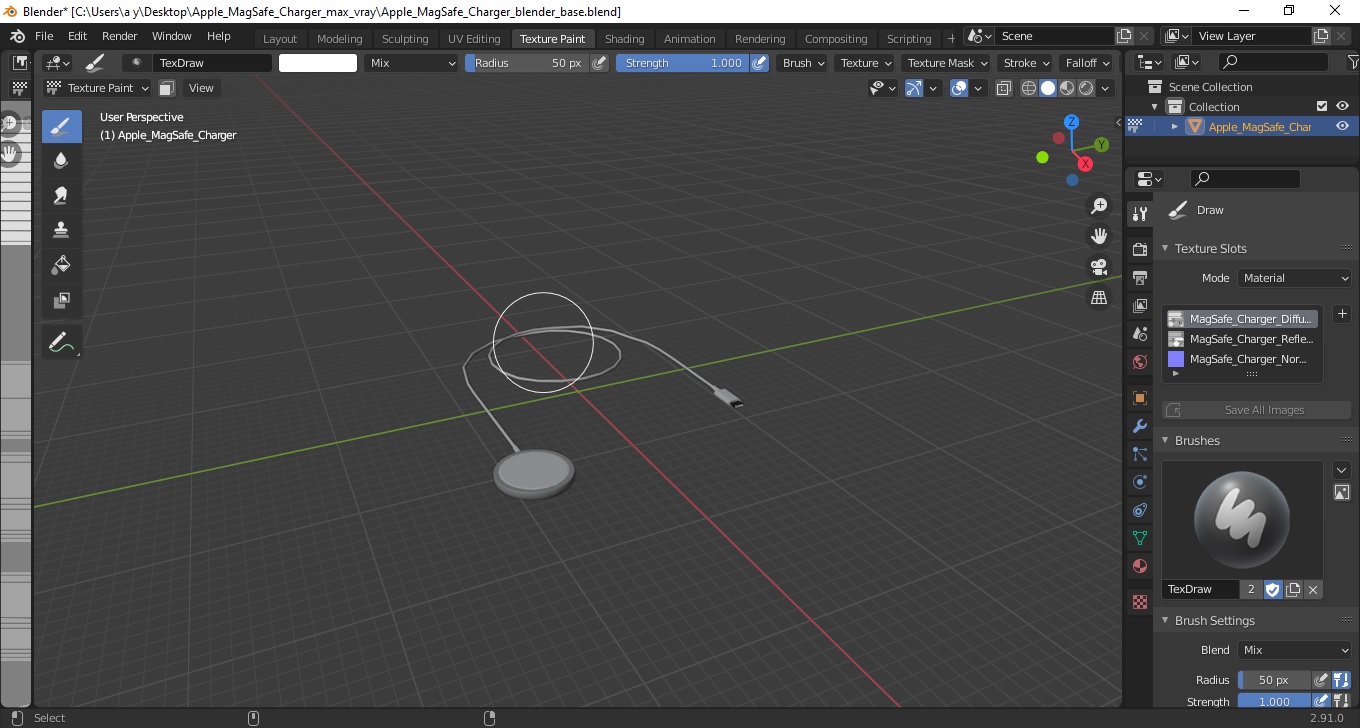1360x728 pixels.
Task: Open the Mode Material dropdown
Action: (x=1295, y=278)
